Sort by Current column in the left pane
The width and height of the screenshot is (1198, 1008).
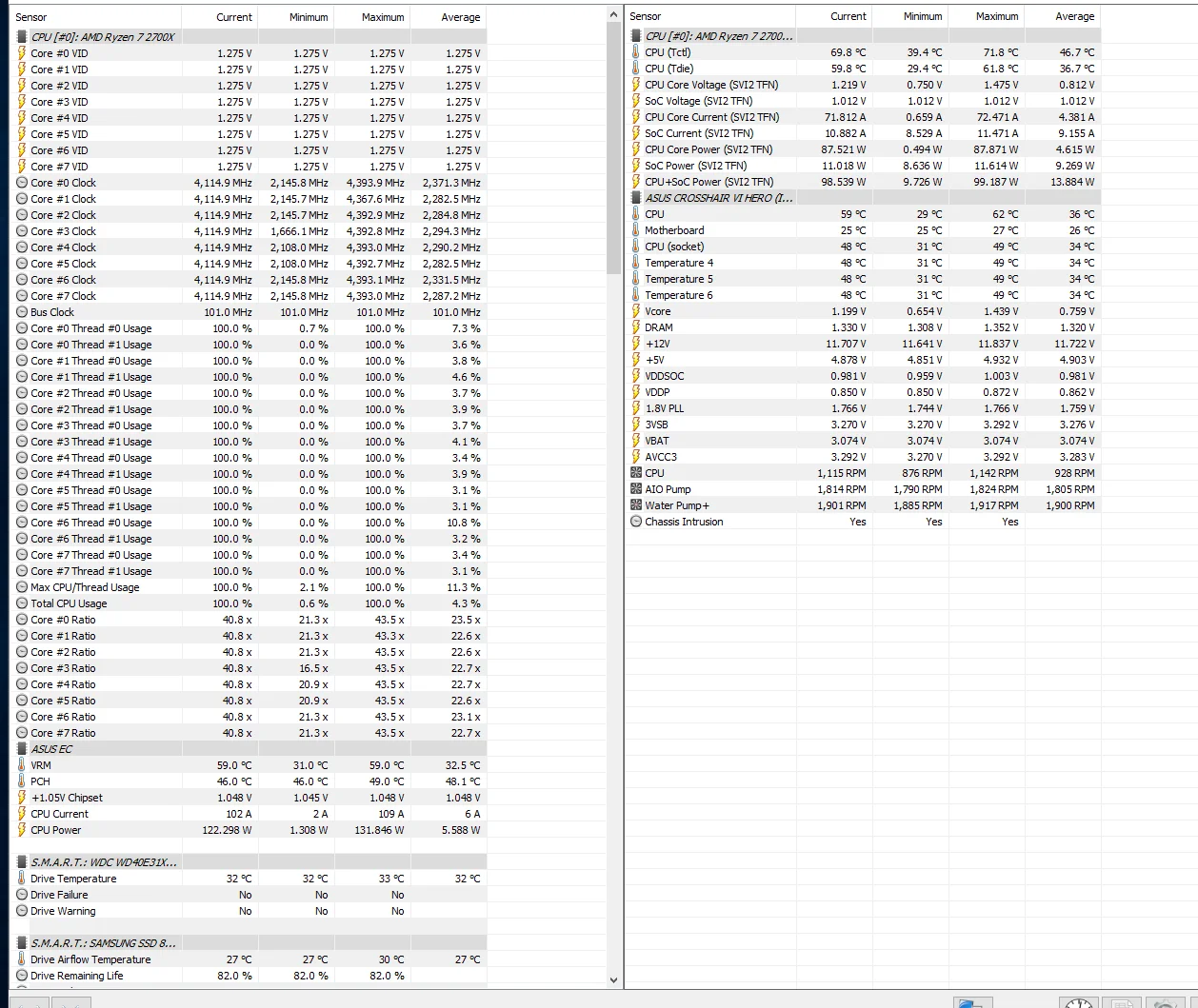tap(220, 17)
